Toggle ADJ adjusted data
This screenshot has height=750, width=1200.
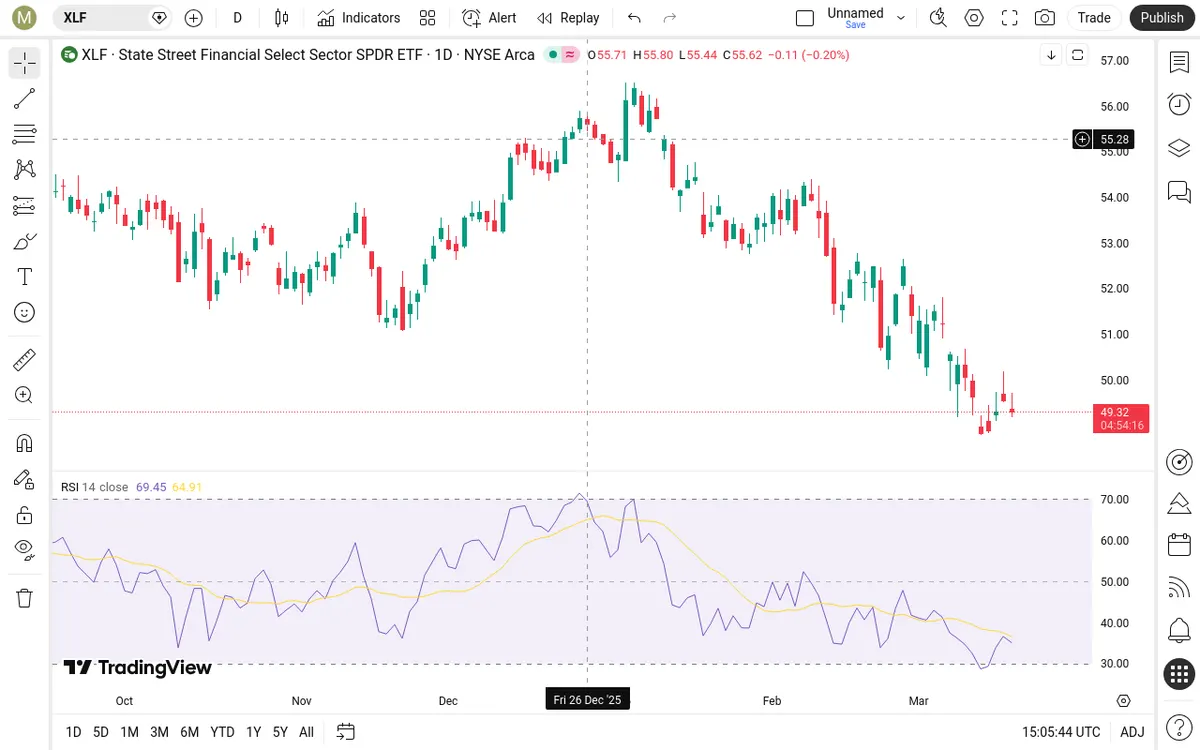tap(1132, 732)
